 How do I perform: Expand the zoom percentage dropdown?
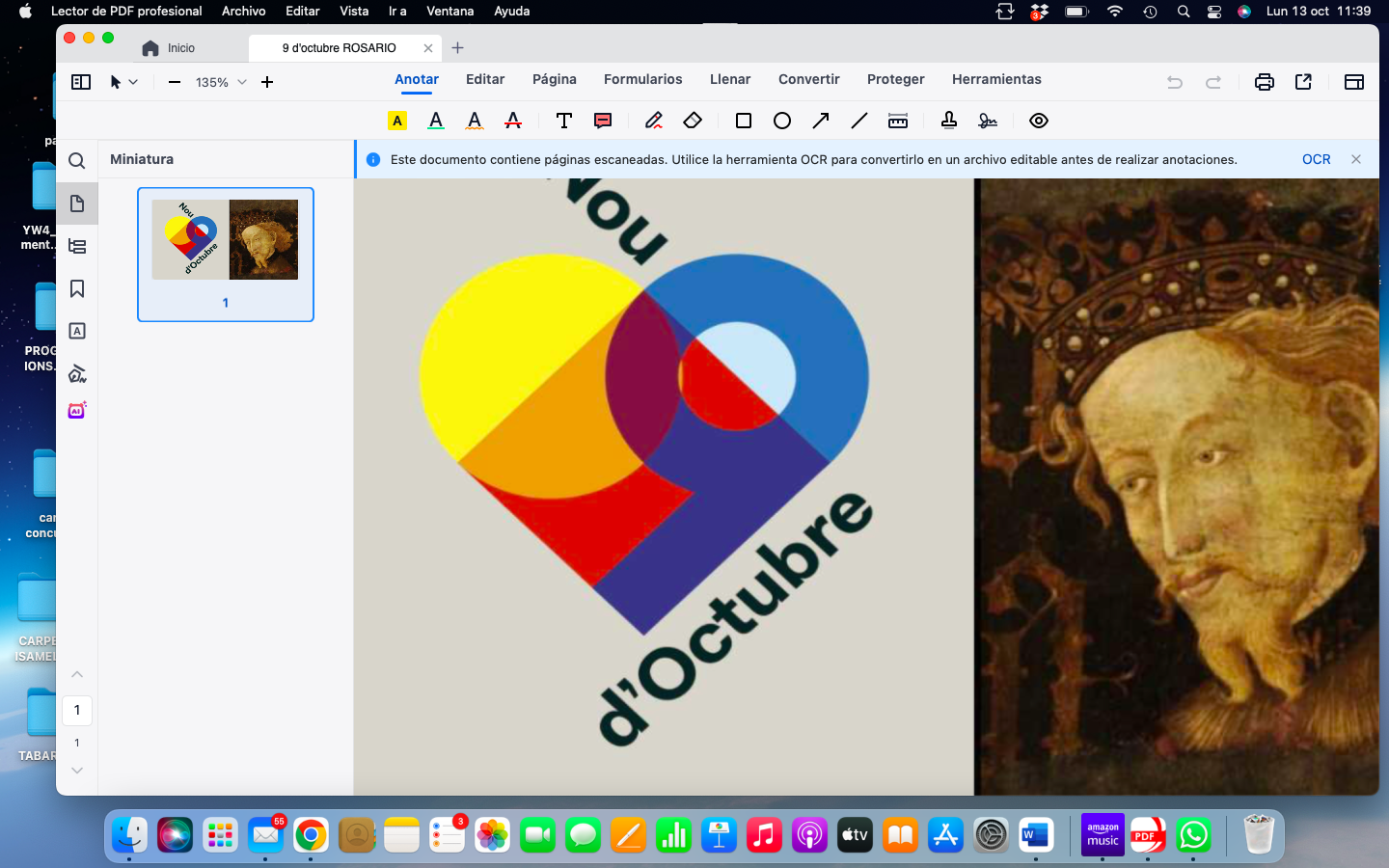click(x=242, y=82)
